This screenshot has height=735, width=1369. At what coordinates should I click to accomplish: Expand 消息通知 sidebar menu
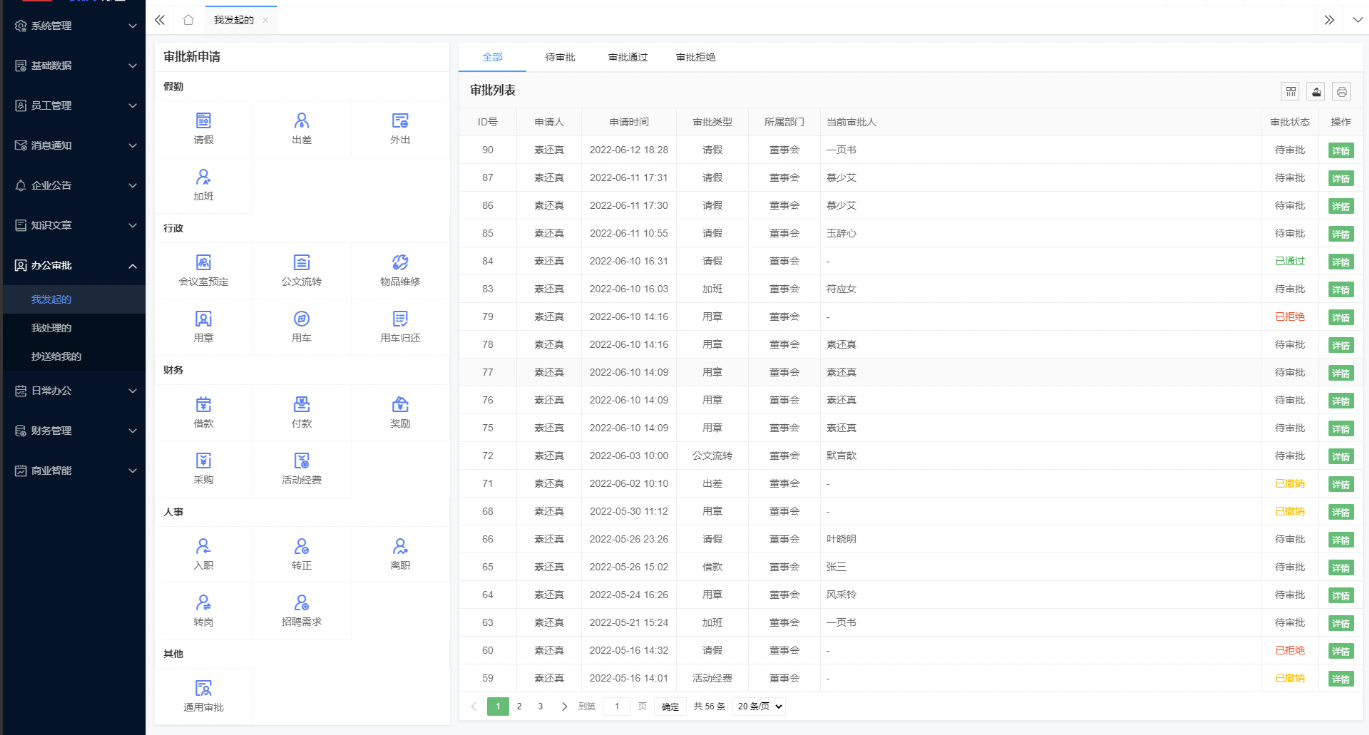pyautogui.click(x=72, y=146)
